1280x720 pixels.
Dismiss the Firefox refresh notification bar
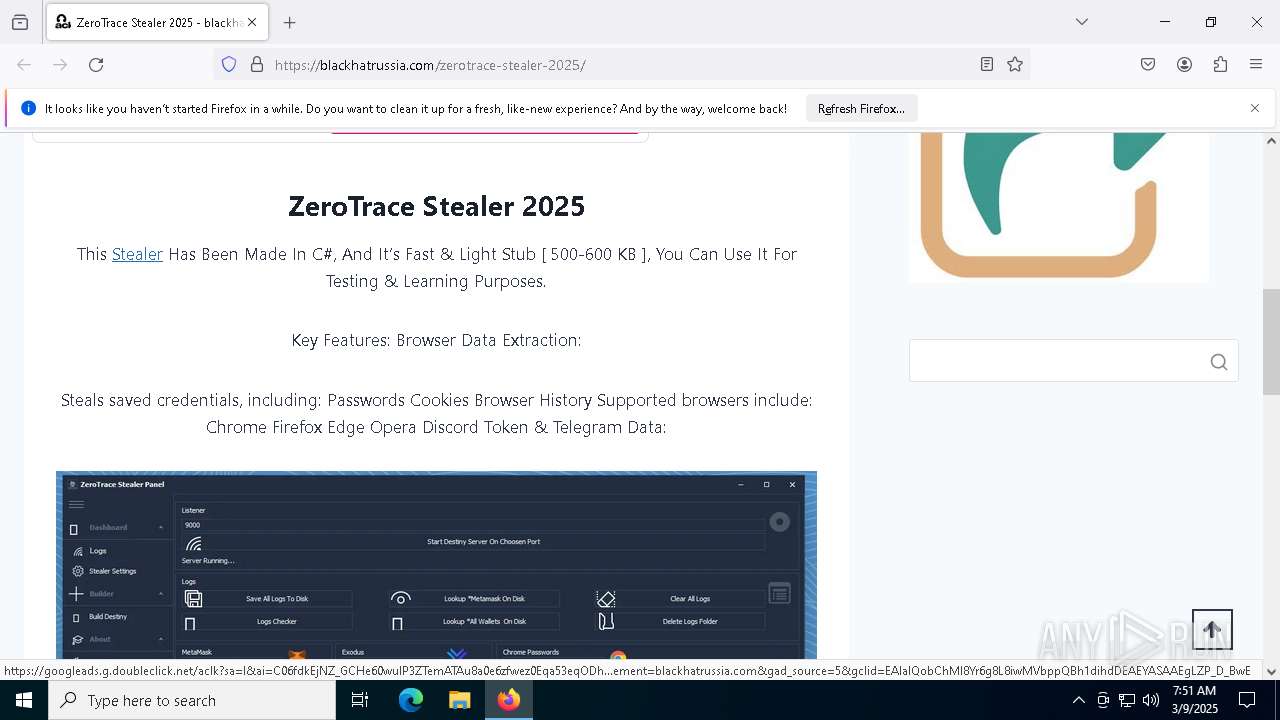[x=1255, y=108]
